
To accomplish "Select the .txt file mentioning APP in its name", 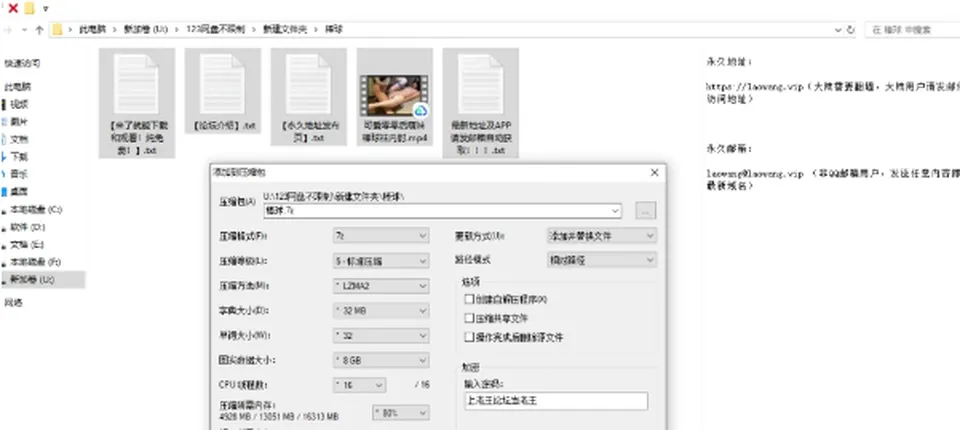I will click(481, 103).
